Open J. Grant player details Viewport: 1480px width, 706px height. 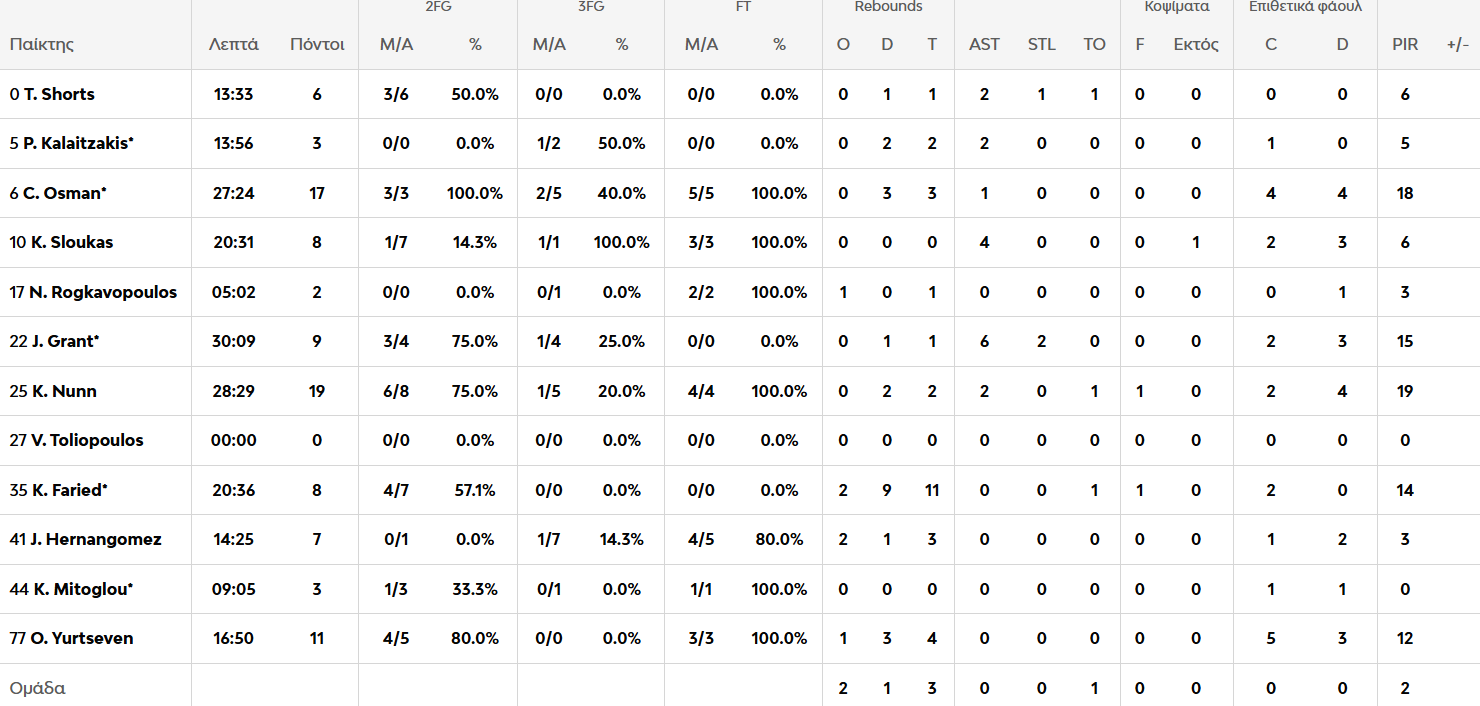pos(60,341)
